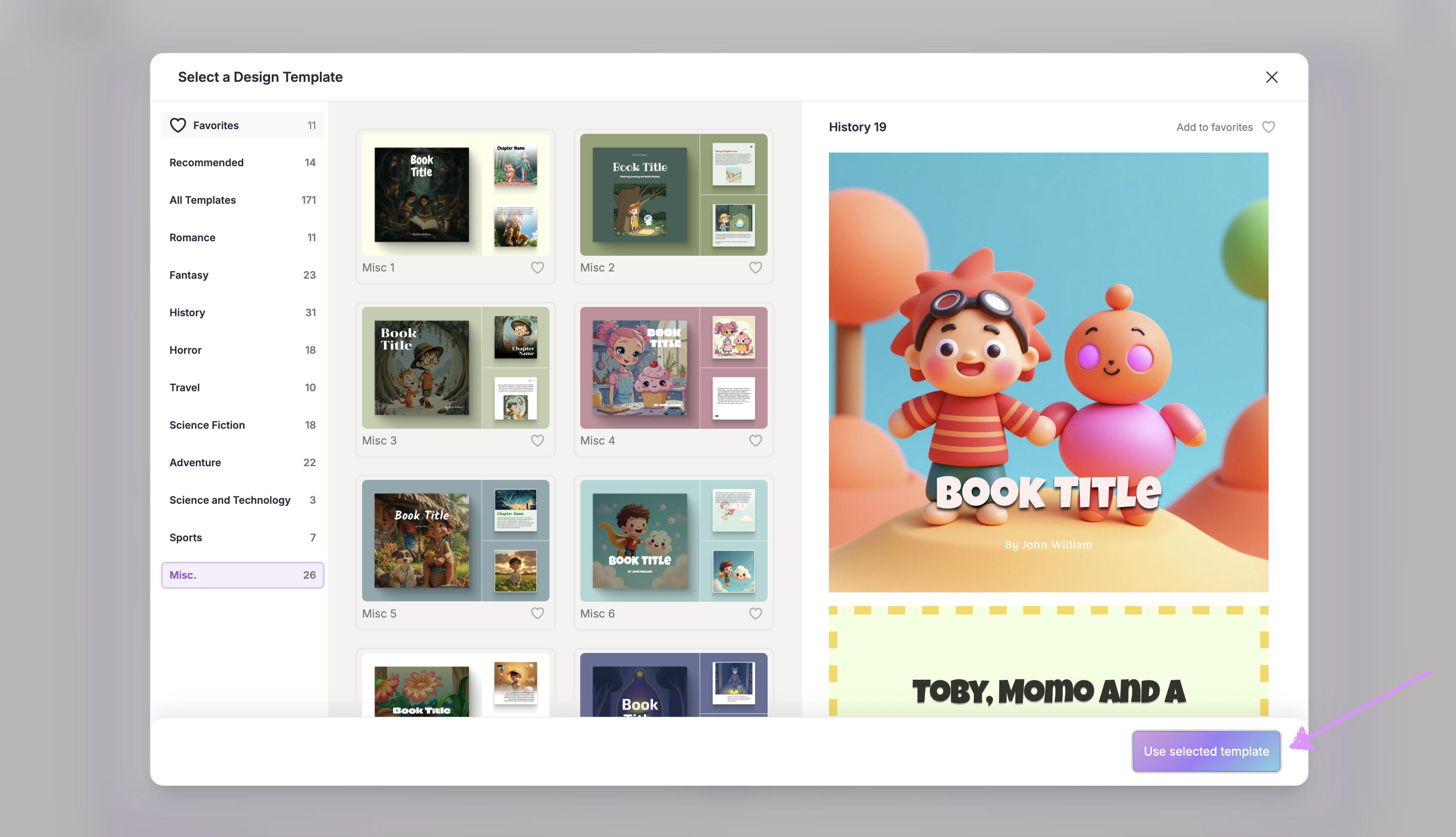Toggle favorite heart for Misc 5
1456x837 pixels.
tap(537, 613)
